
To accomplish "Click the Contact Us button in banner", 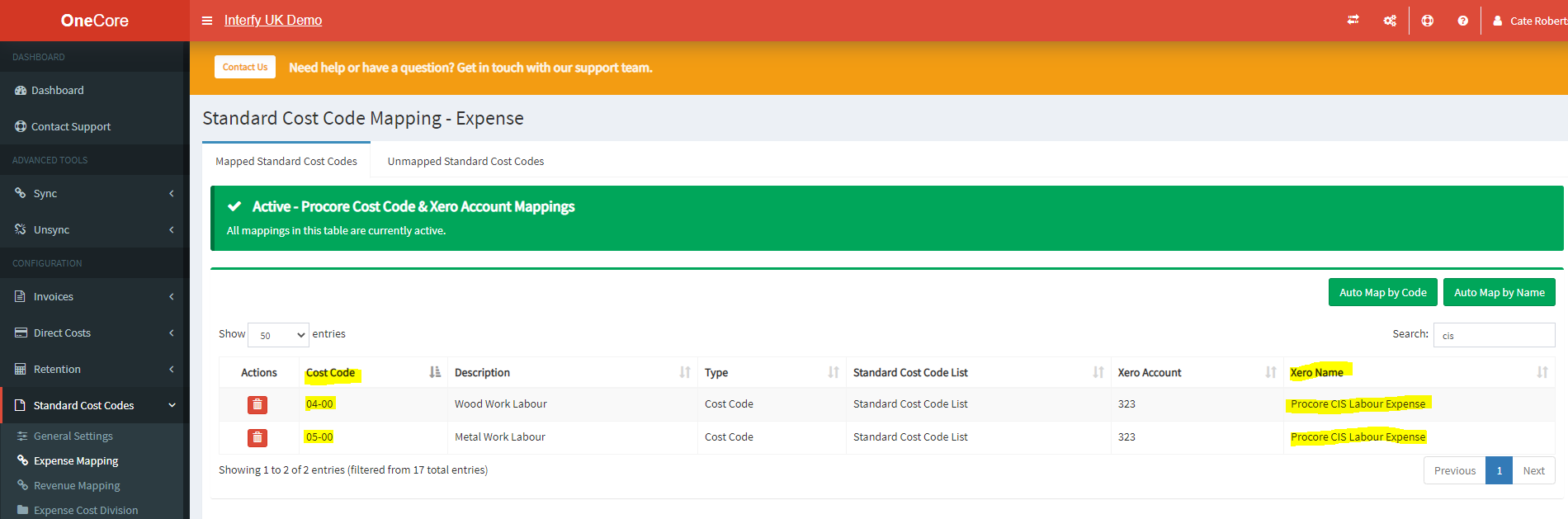I will pos(245,67).
